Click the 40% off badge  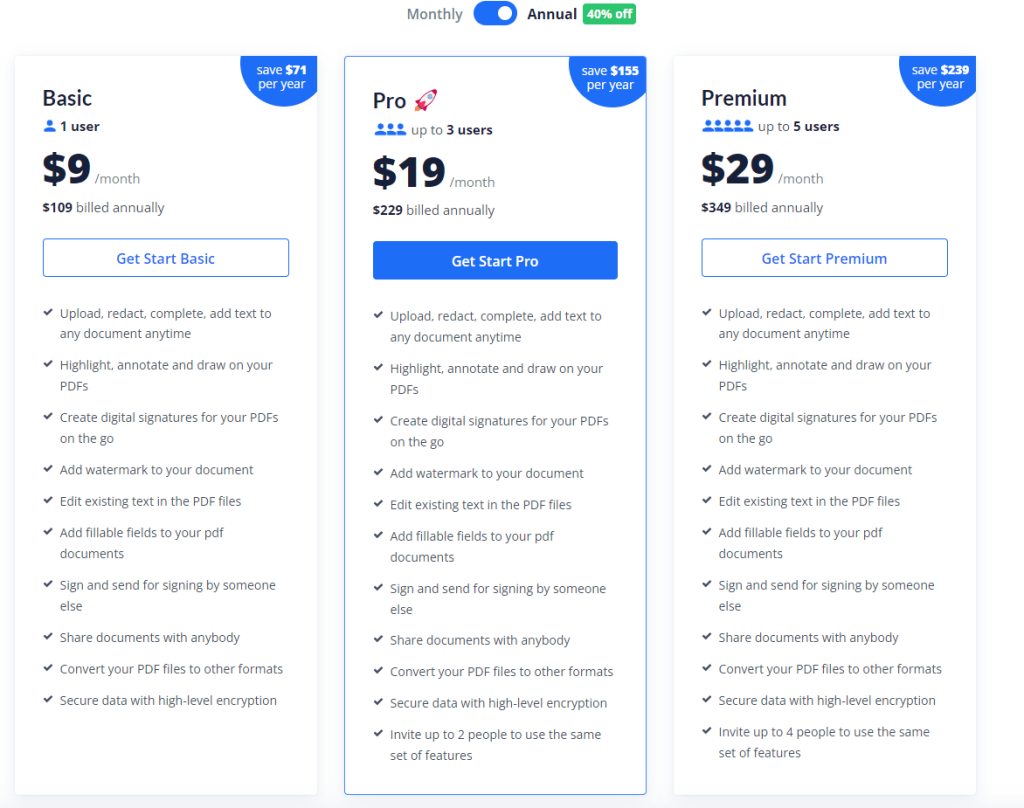coord(610,14)
